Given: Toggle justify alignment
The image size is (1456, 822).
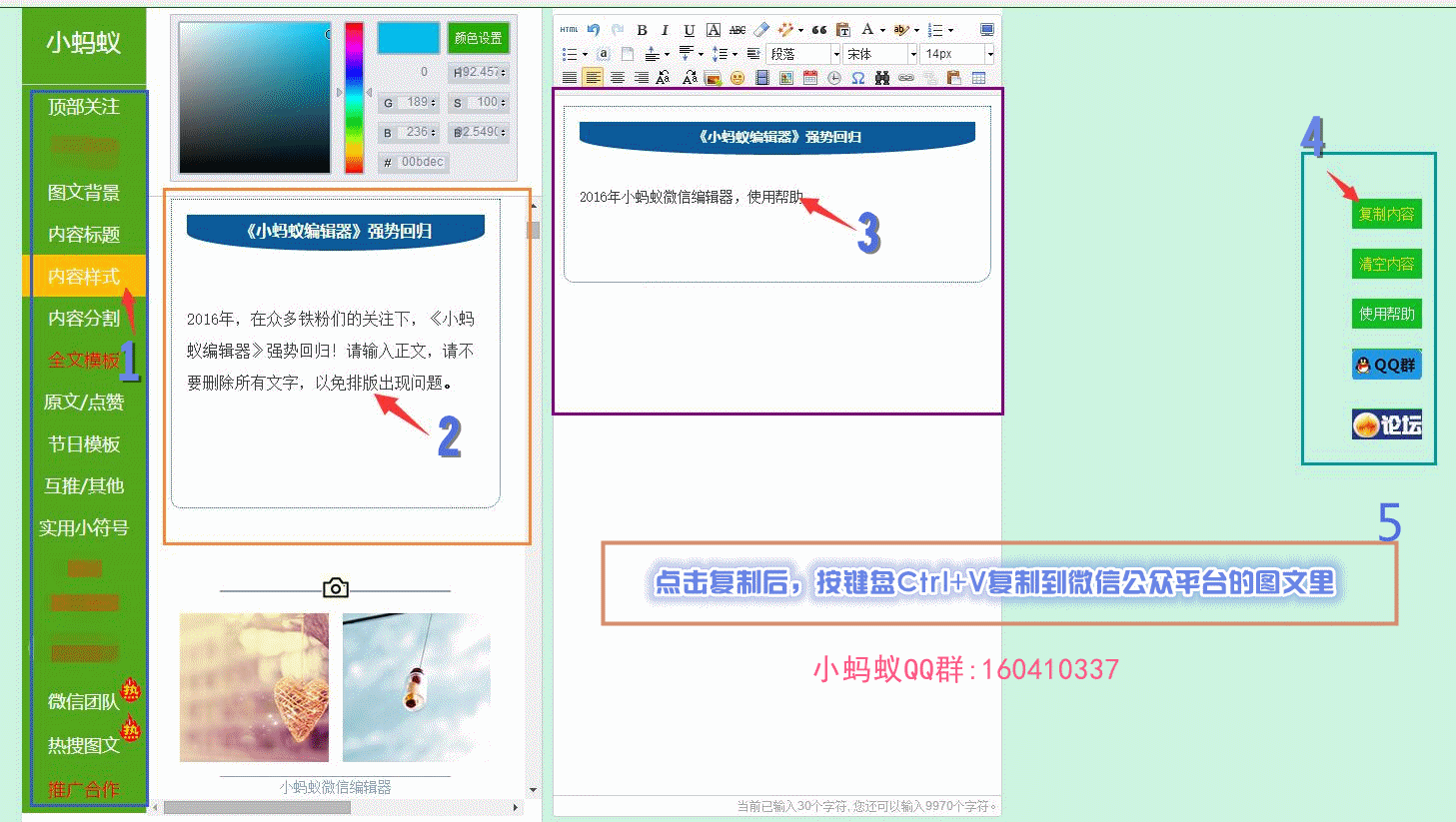Looking at the screenshot, I should click(570, 78).
